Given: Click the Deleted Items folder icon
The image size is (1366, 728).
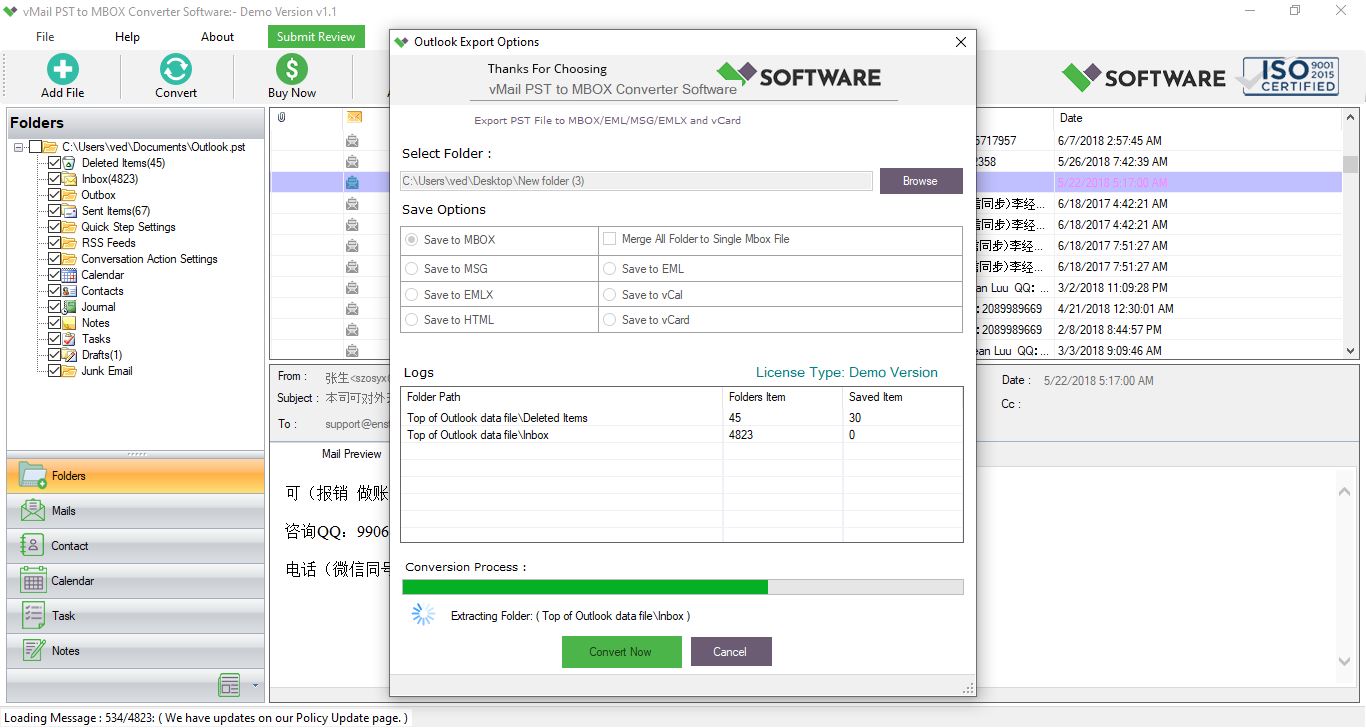Looking at the screenshot, I should (70, 163).
